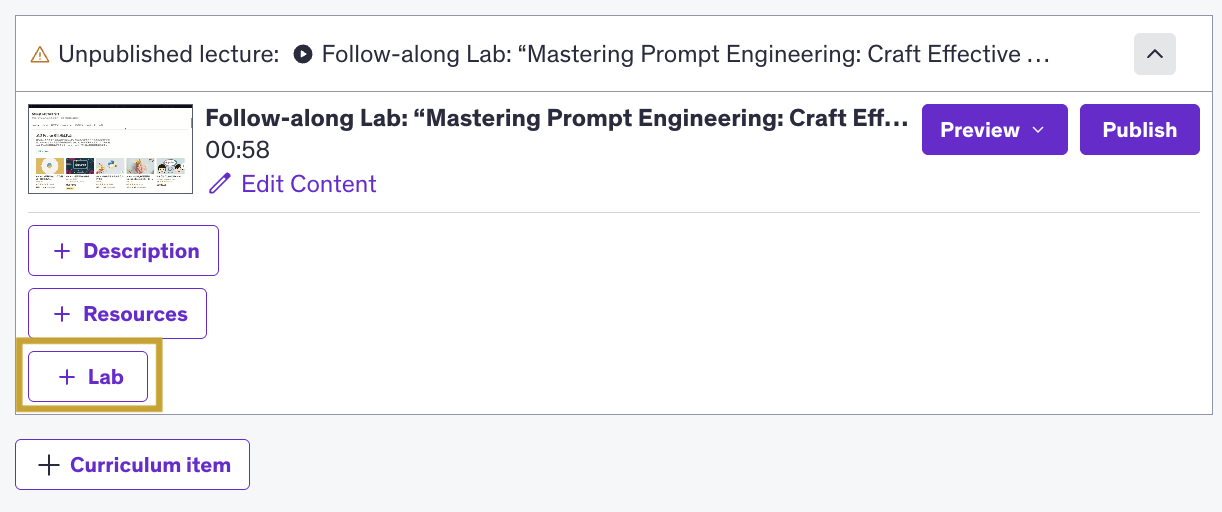The width and height of the screenshot is (1222, 512).
Task: Collapse the lecture panel with the chevron
Action: pos(1154,54)
